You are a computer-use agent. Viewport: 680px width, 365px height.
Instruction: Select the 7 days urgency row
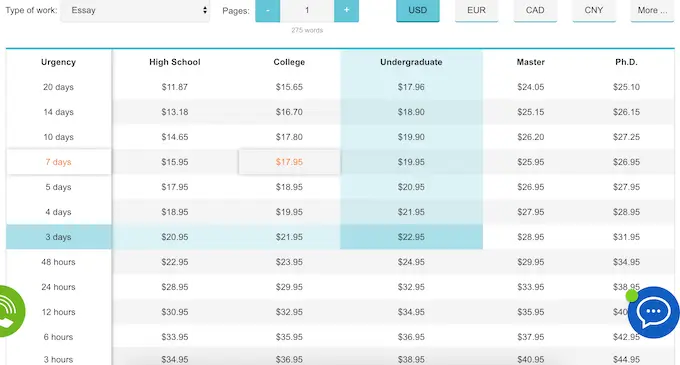59,162
